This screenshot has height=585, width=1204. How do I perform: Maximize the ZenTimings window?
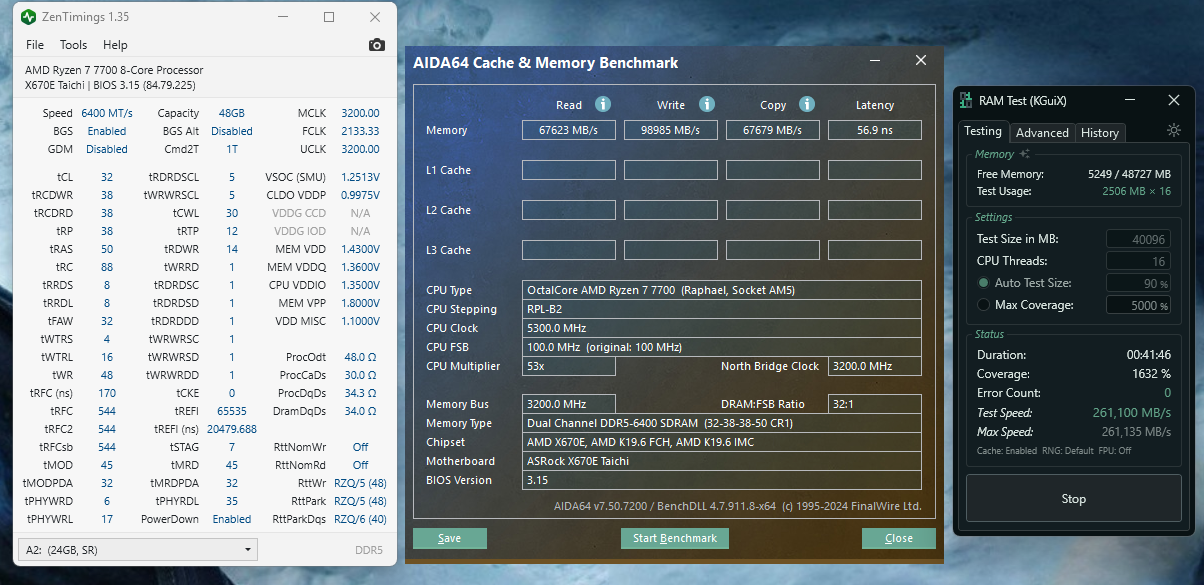point(329,17)
